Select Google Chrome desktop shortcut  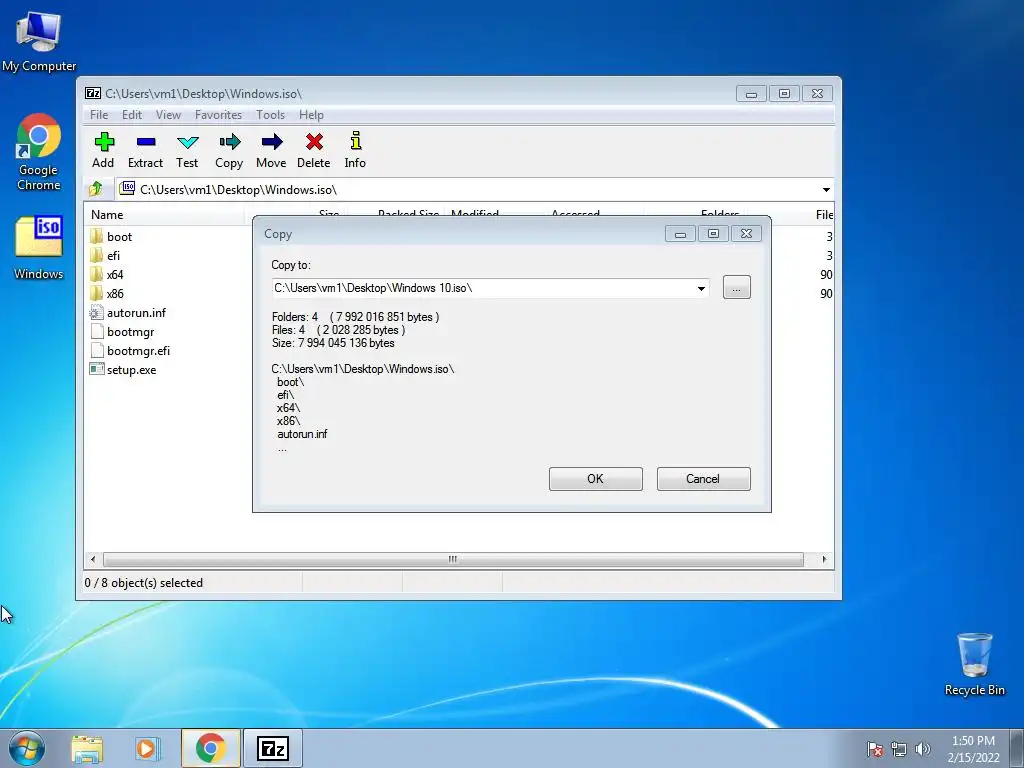39,152
